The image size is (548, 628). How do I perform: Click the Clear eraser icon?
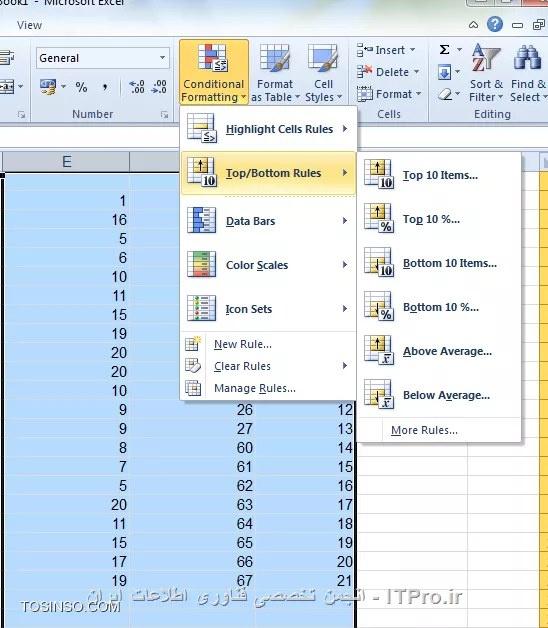tap(444, 95)
